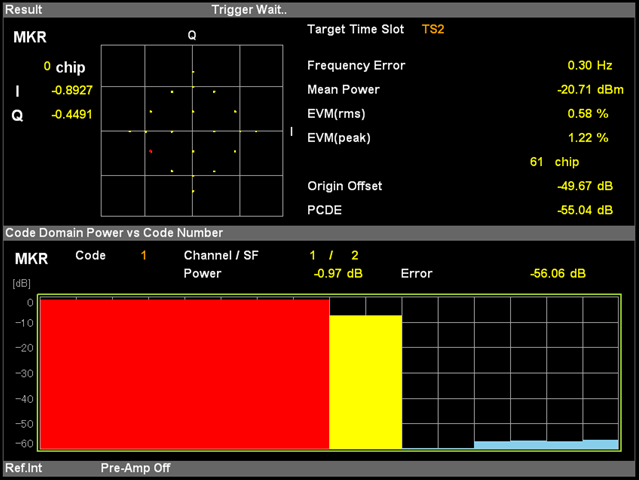Click the 'PCDE' label
Image resolution: width=639 pixels, height=480 pixels.
coord(324,210)
